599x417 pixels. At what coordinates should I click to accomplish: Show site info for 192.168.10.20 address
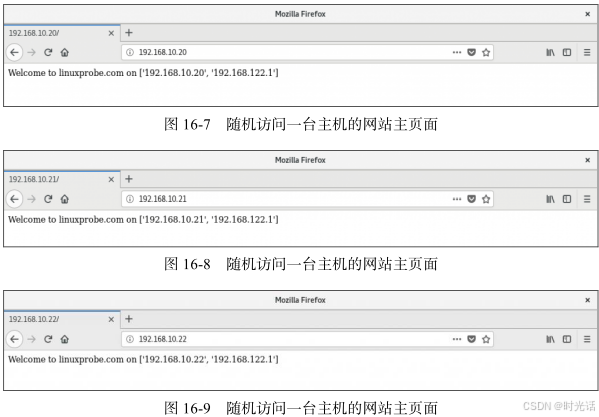(130, 52)
